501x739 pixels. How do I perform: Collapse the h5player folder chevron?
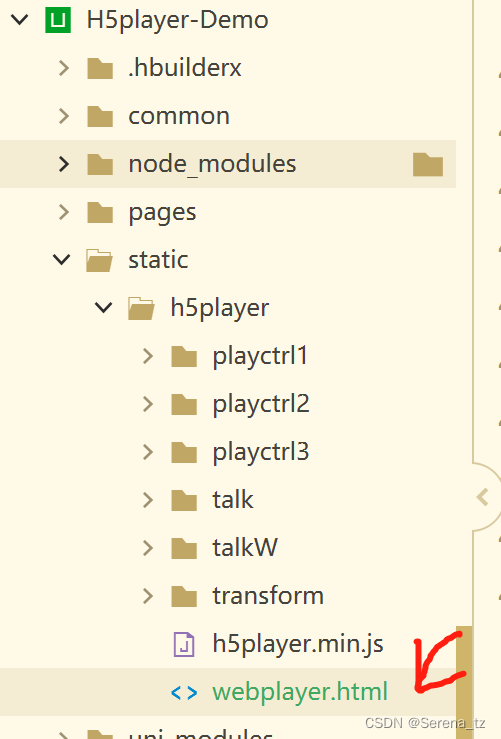coord(104,307)
